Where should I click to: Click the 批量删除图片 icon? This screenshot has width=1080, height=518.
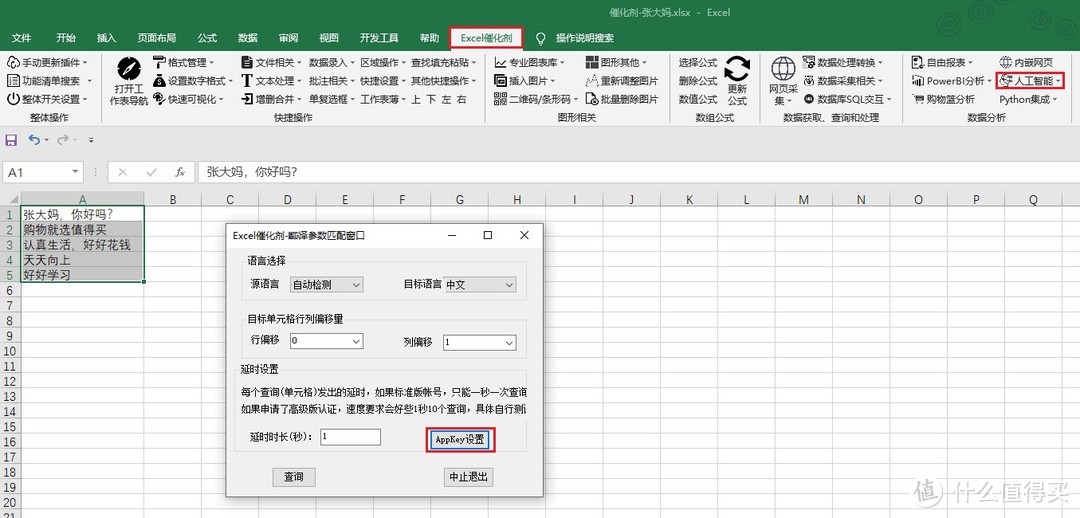[x=592, y=99]
